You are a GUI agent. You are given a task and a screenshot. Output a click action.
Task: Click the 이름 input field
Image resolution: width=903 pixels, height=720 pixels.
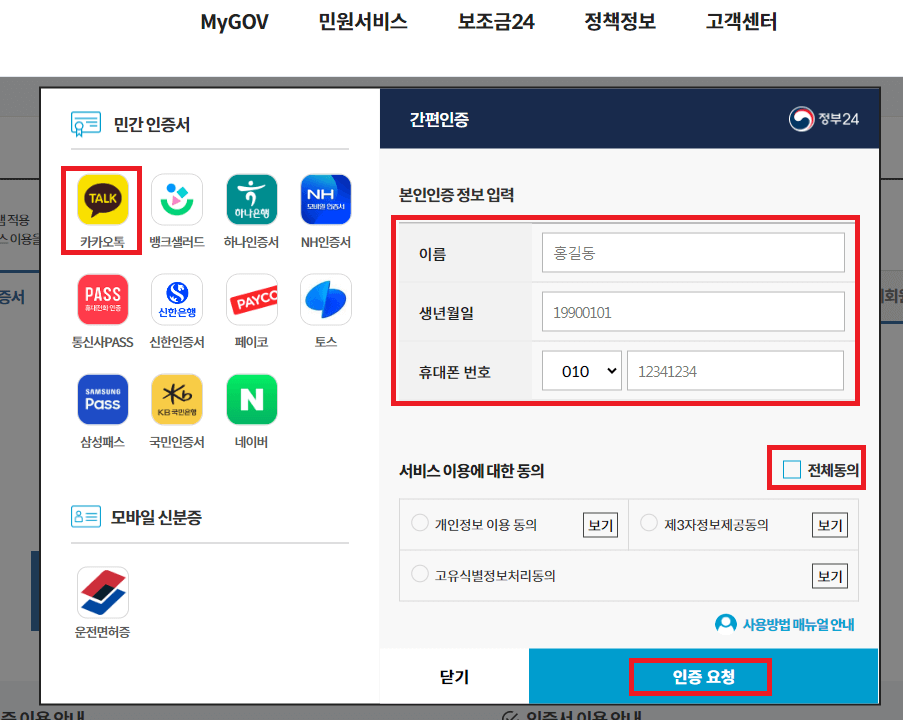(x=692, y=252)
